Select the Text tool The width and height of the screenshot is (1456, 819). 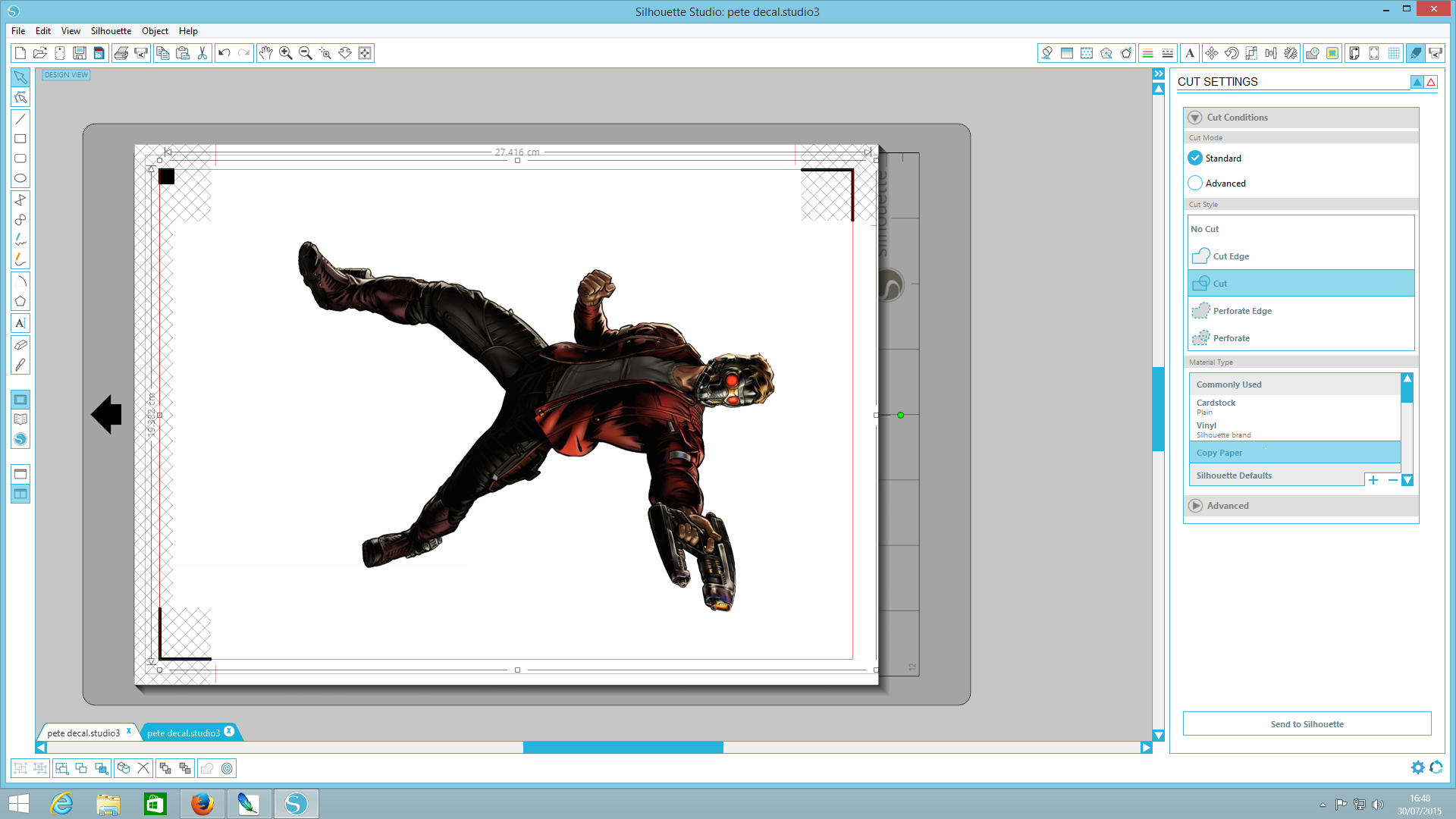point(20,323)
